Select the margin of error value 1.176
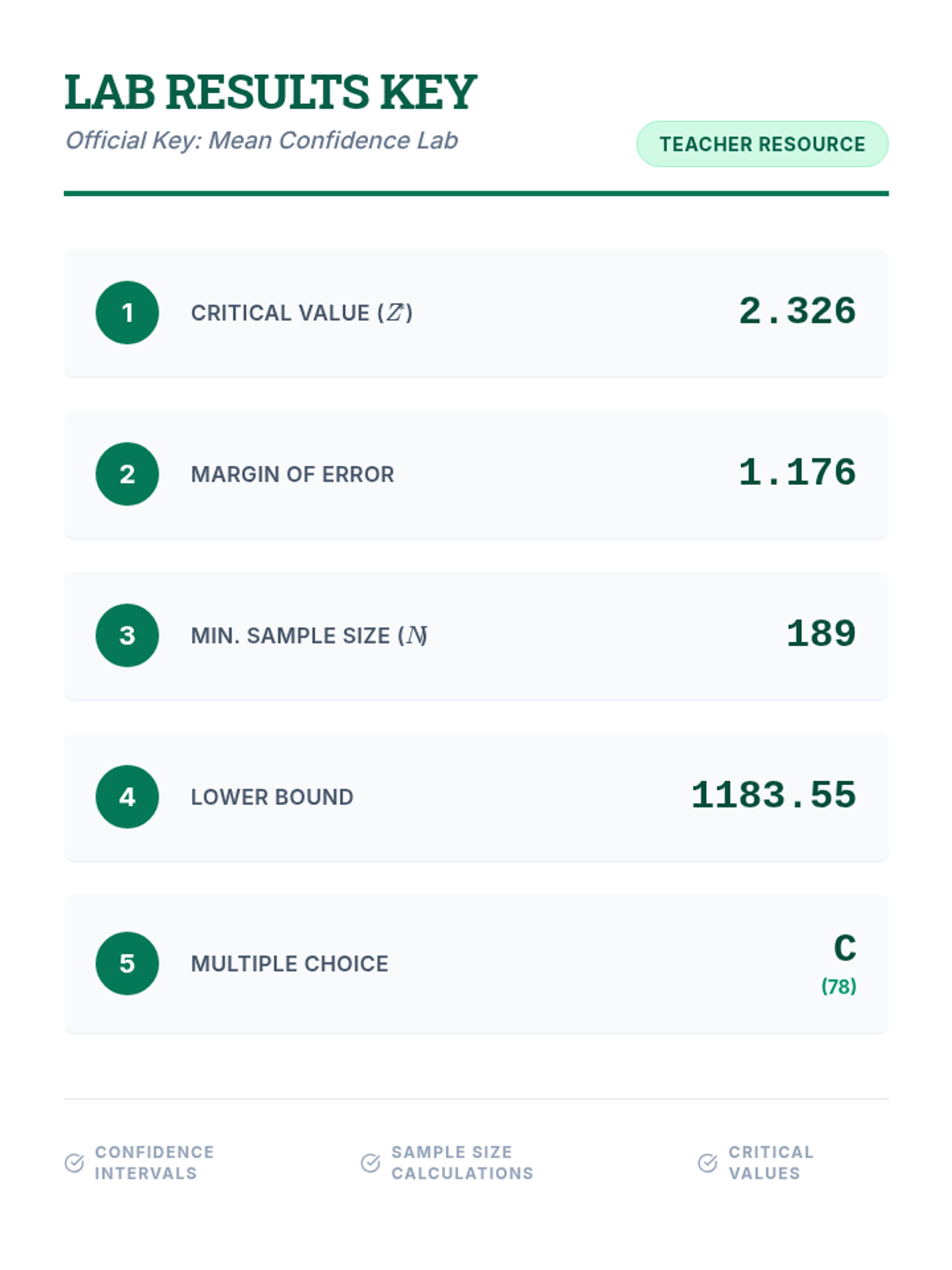The width and height of the screenshot is (952, 1270). [x=797, y=472]
